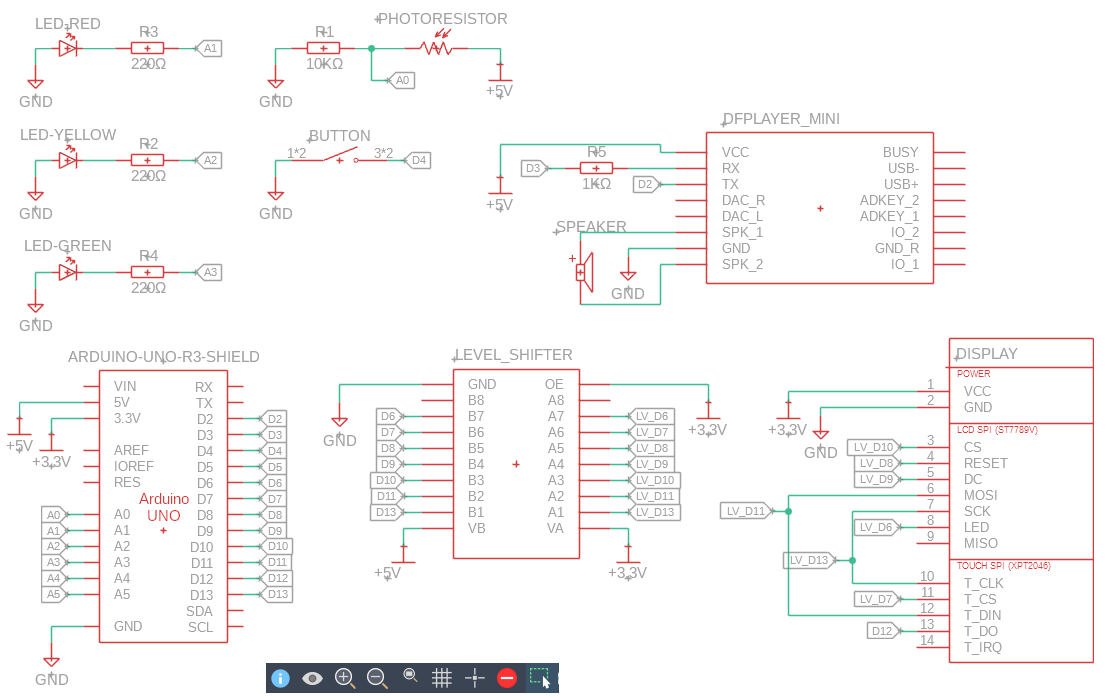Click the crosshair origin icon
The width and height of the screenshot is (1107, 696).
(474, 678)
